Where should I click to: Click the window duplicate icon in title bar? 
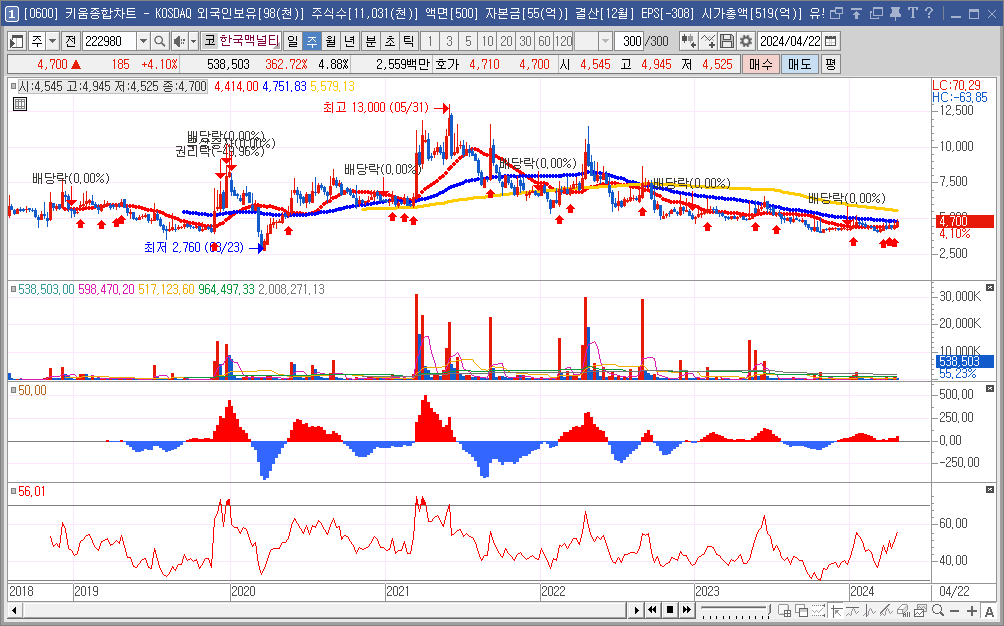[836, 13]
